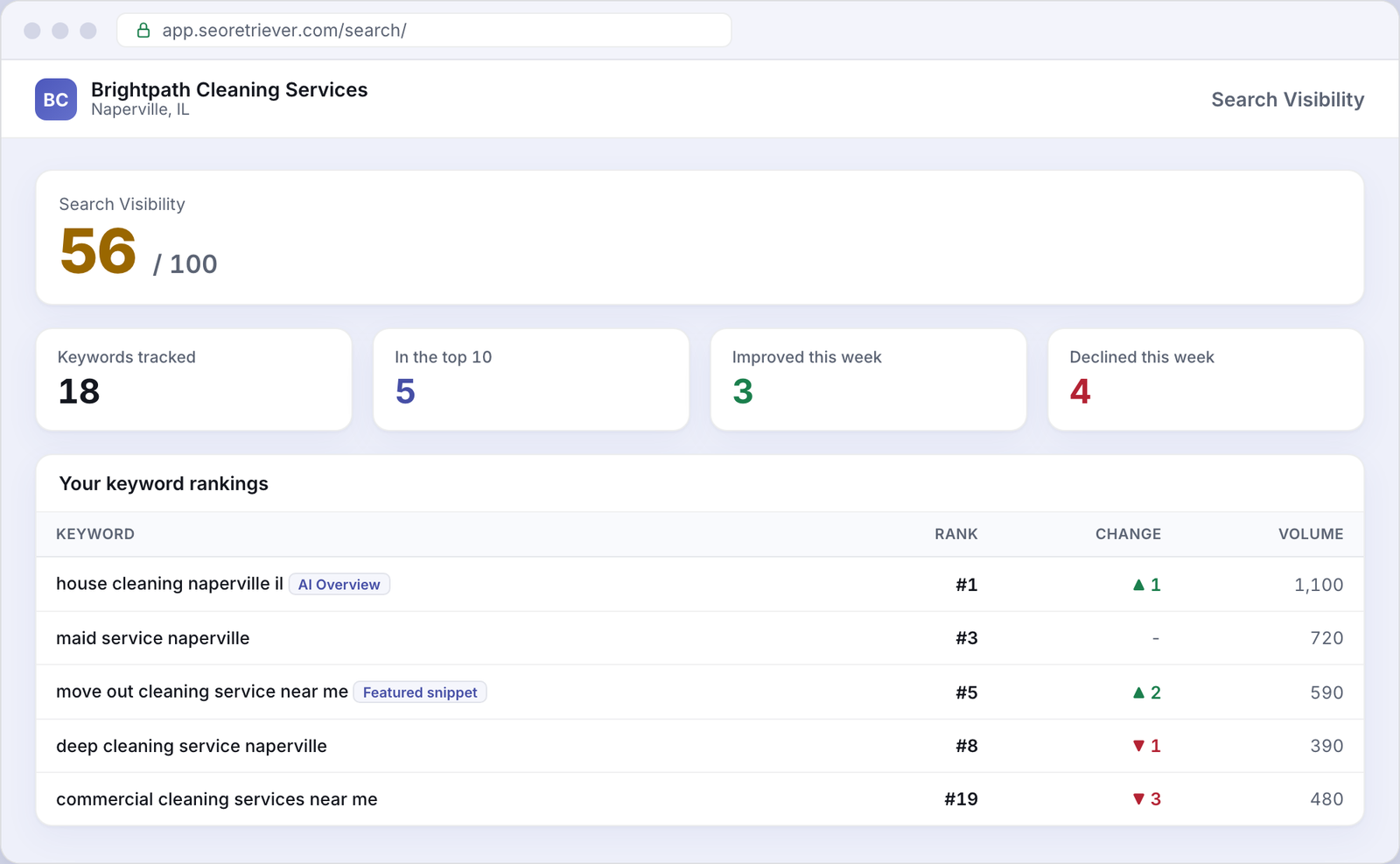This screenshot has width=1400, height=864.
Task: Click the Search Visibility page title at right
Action: coord(1288,100)
